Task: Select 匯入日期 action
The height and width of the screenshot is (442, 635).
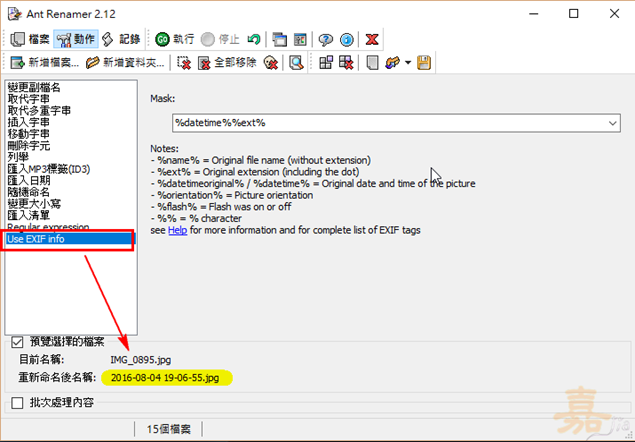Action: (28, 180)
